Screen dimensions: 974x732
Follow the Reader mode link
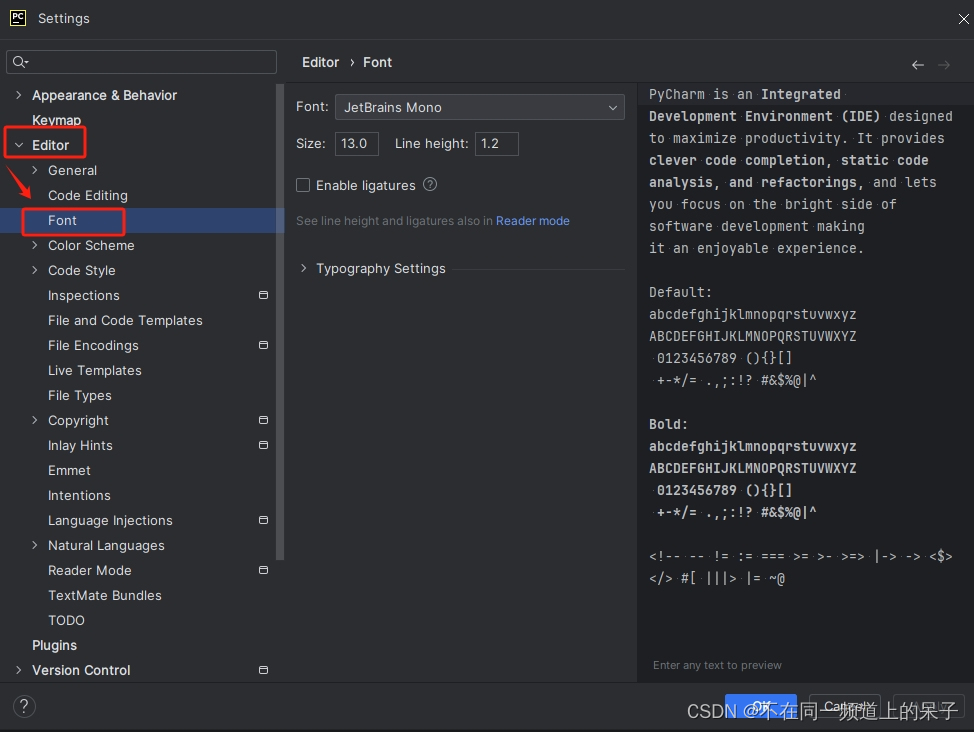tap(532, 221)
